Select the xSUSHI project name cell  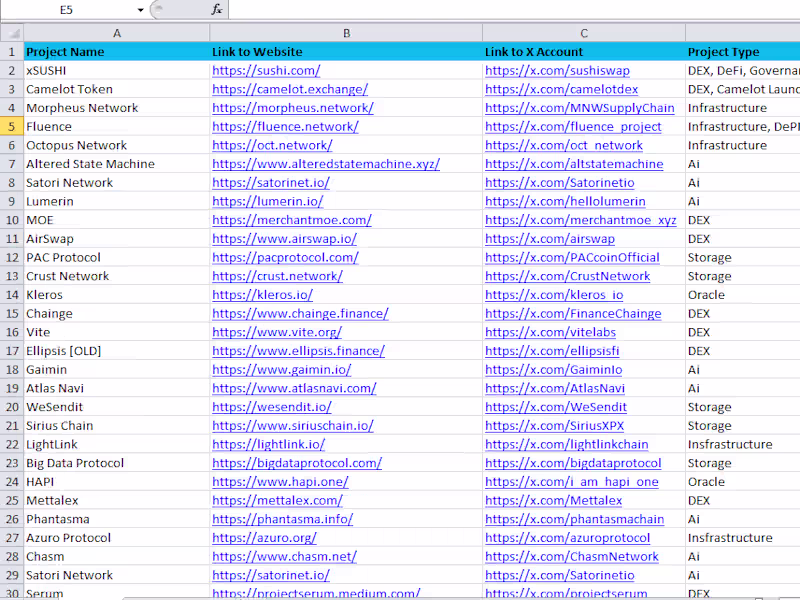pos(117,70)
